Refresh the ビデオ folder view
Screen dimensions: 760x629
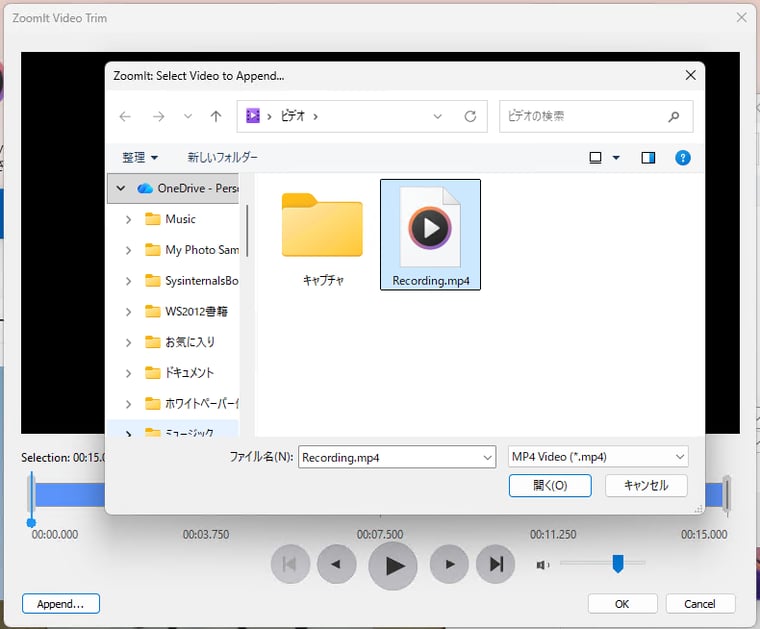click(470, 116)
